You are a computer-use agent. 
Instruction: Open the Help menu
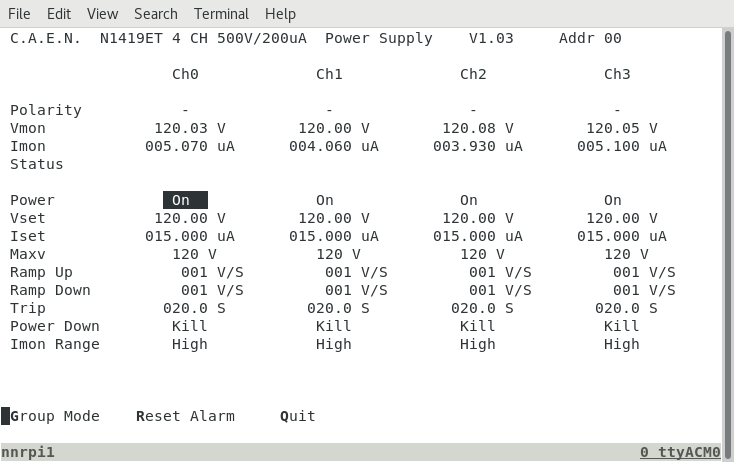280,14
